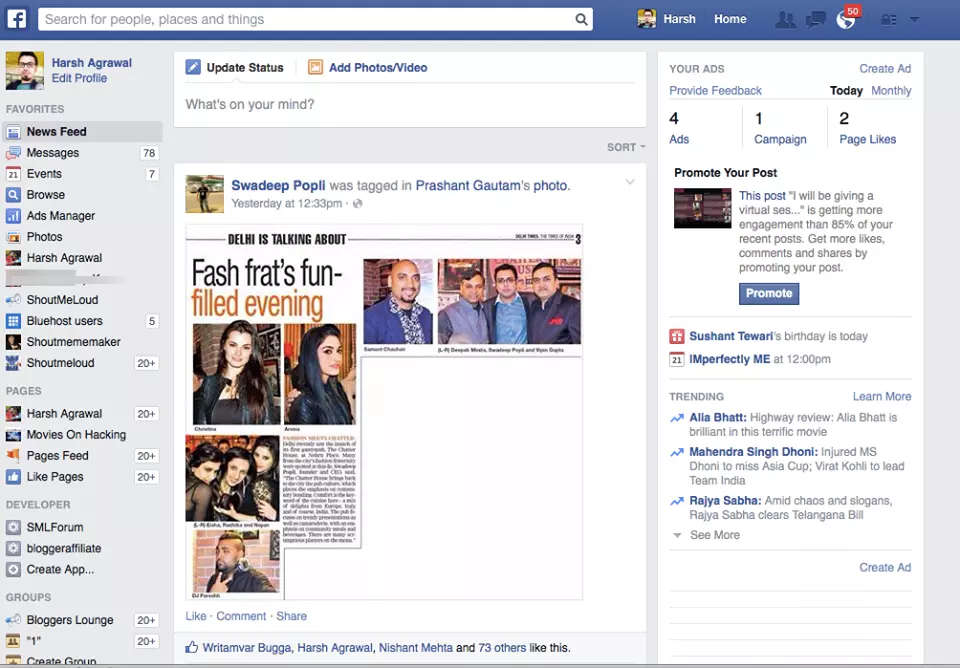Open Sushant Tewari's profile link
The height and width of the screenshot is (668, 960).
(x=732, y=336)
